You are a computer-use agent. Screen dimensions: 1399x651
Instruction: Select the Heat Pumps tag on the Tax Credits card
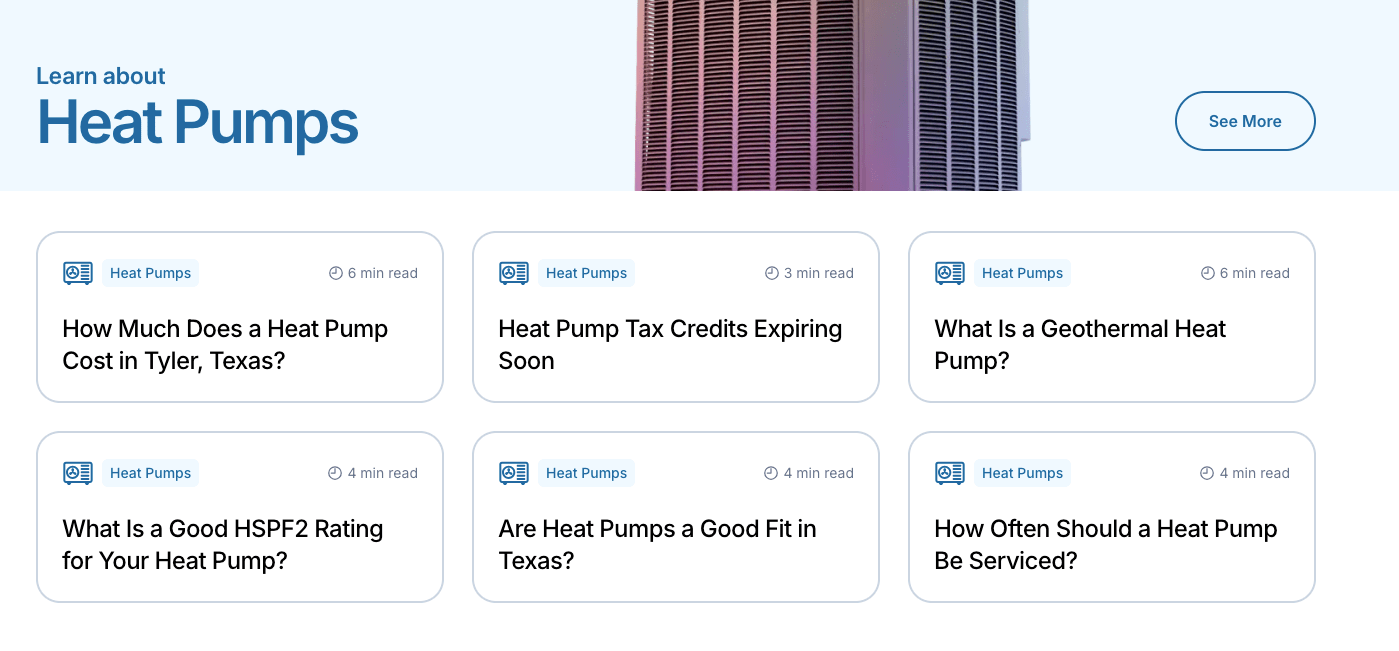tap(586, 272)
